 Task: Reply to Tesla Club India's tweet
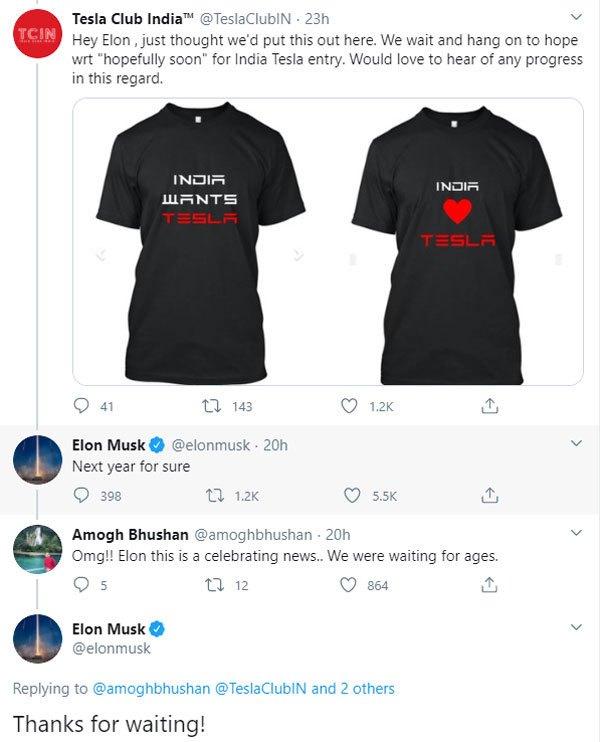(82, 406)
